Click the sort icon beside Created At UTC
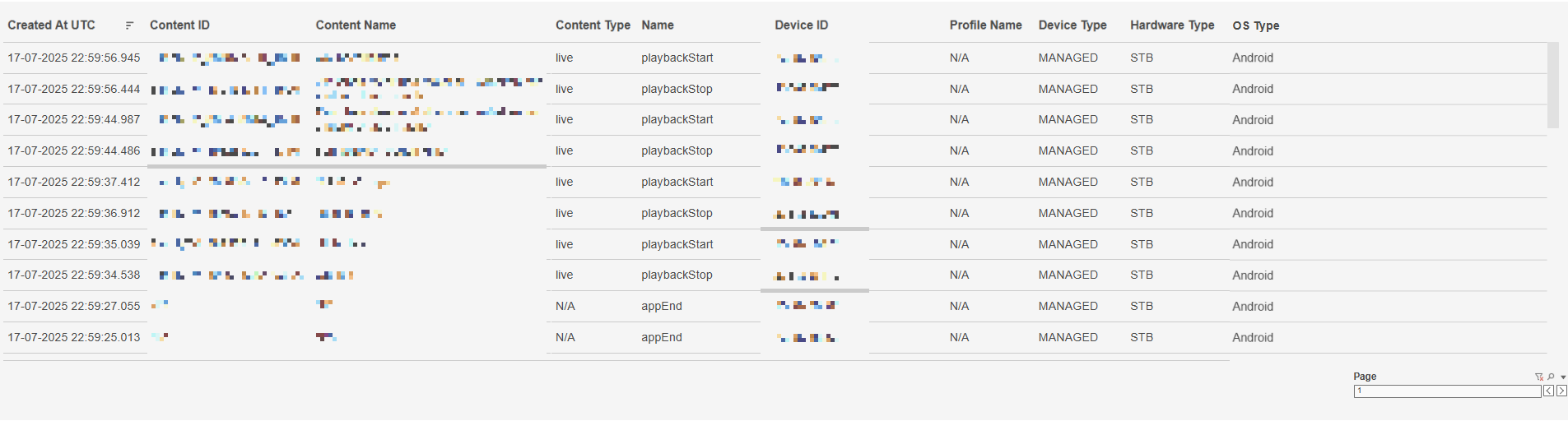This screenshot has height=421, width=1568. (x=129, y=25)
